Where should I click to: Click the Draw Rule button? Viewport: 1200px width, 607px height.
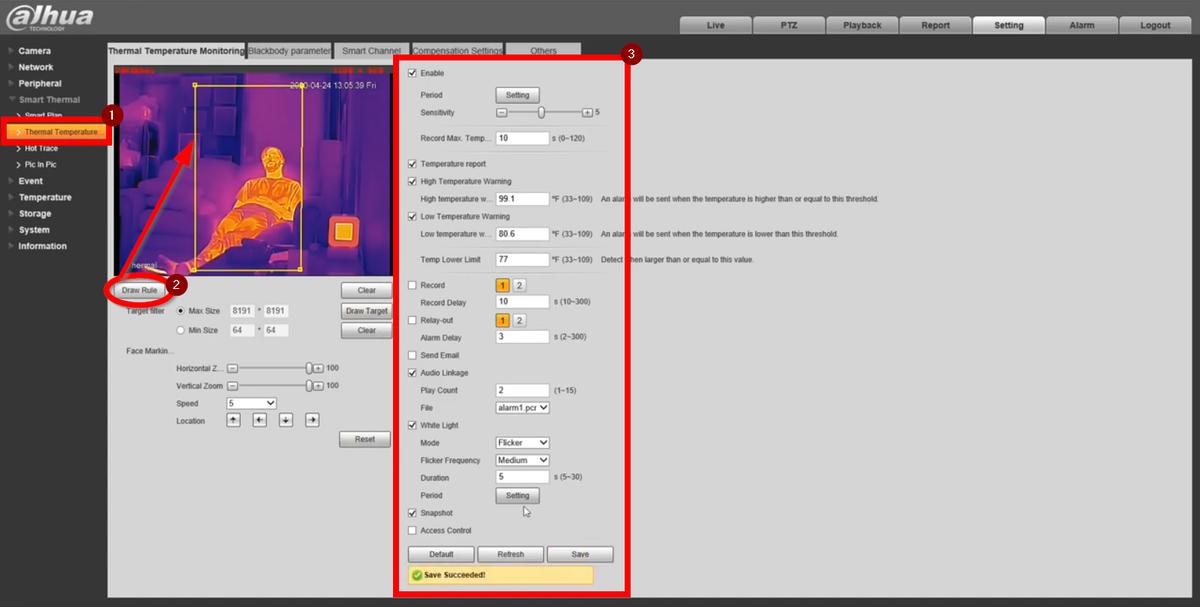[139, 290]
